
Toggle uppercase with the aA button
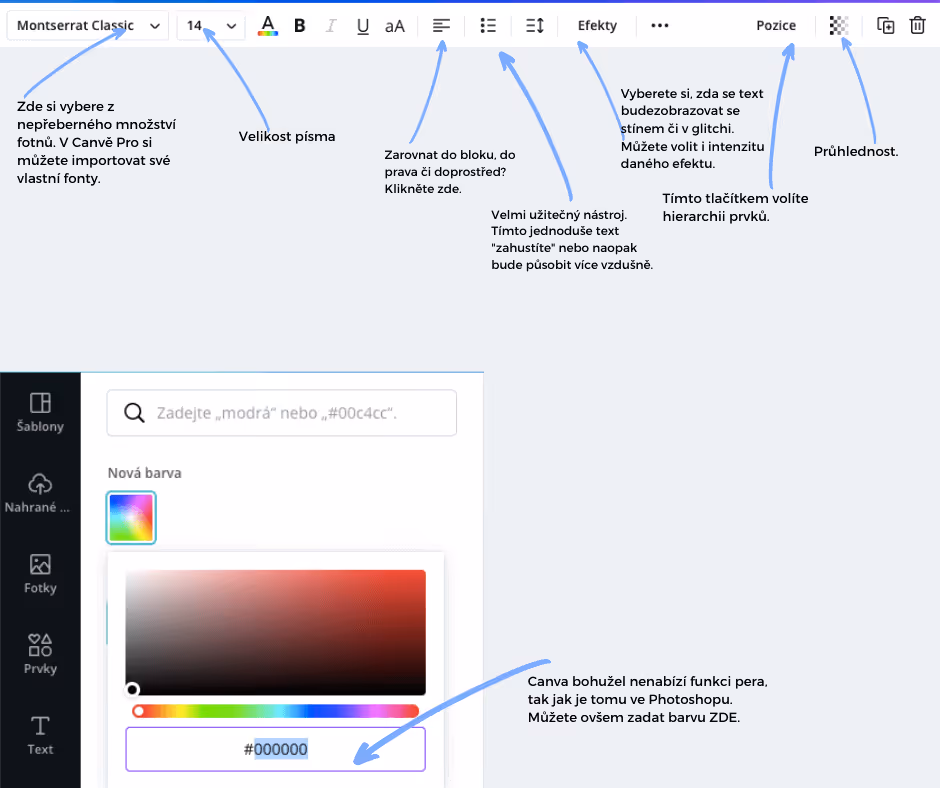[394, 25]
